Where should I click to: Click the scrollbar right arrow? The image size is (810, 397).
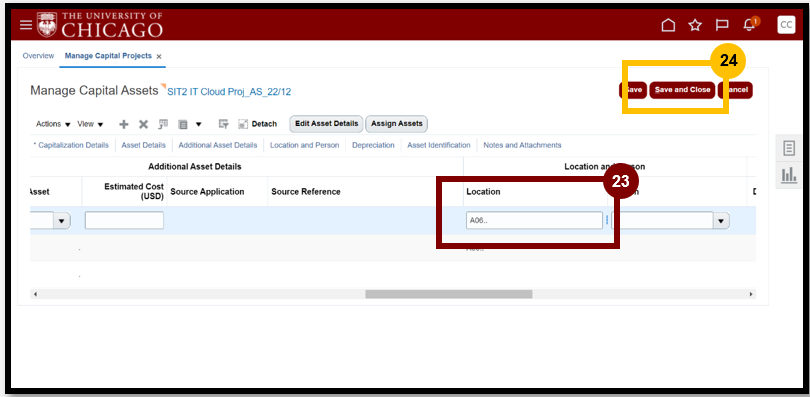751,294
